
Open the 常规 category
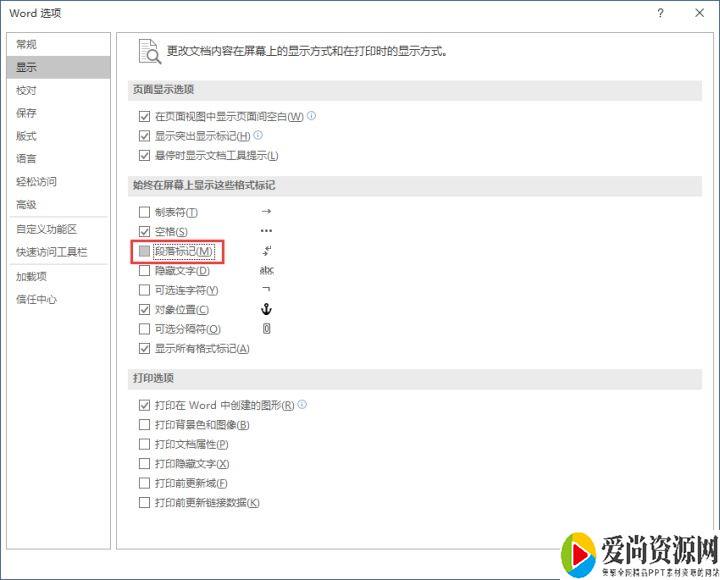(x=27, y=45)
